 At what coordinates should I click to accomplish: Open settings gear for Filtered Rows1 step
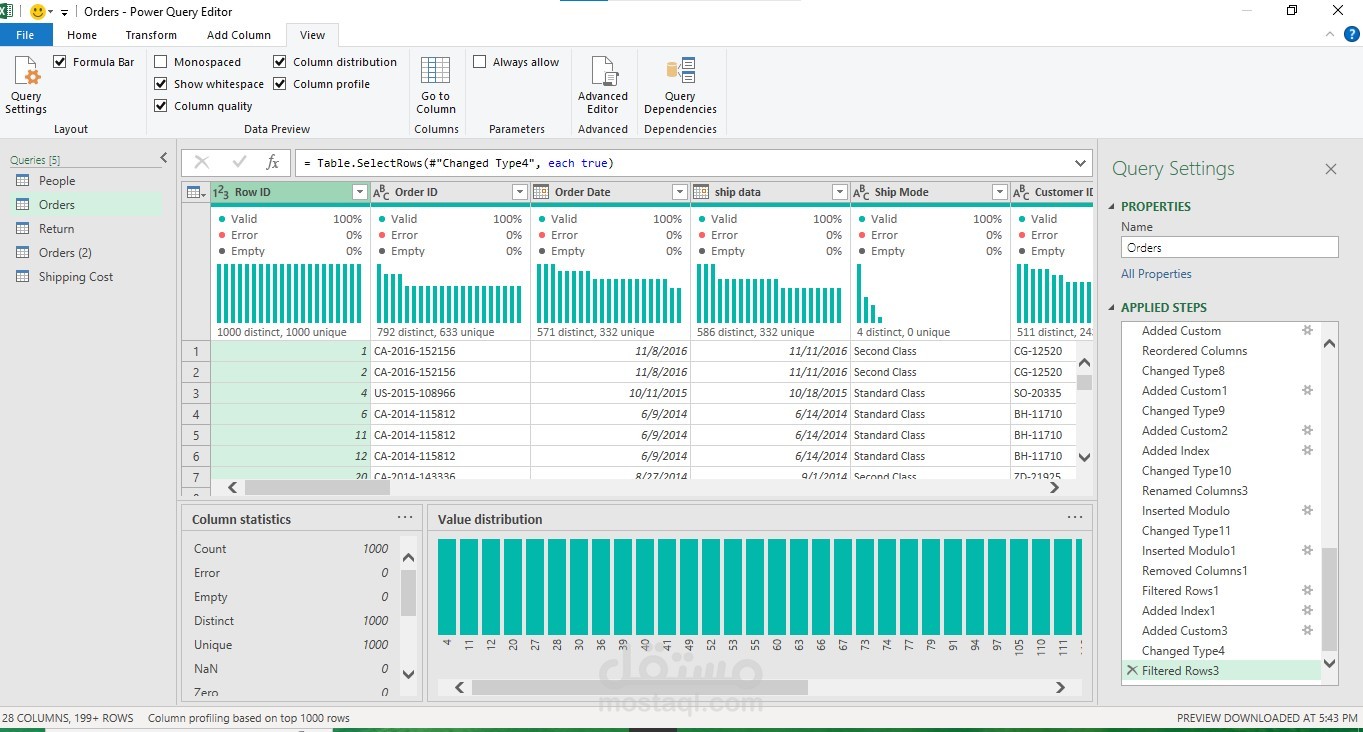point(1307,590)
